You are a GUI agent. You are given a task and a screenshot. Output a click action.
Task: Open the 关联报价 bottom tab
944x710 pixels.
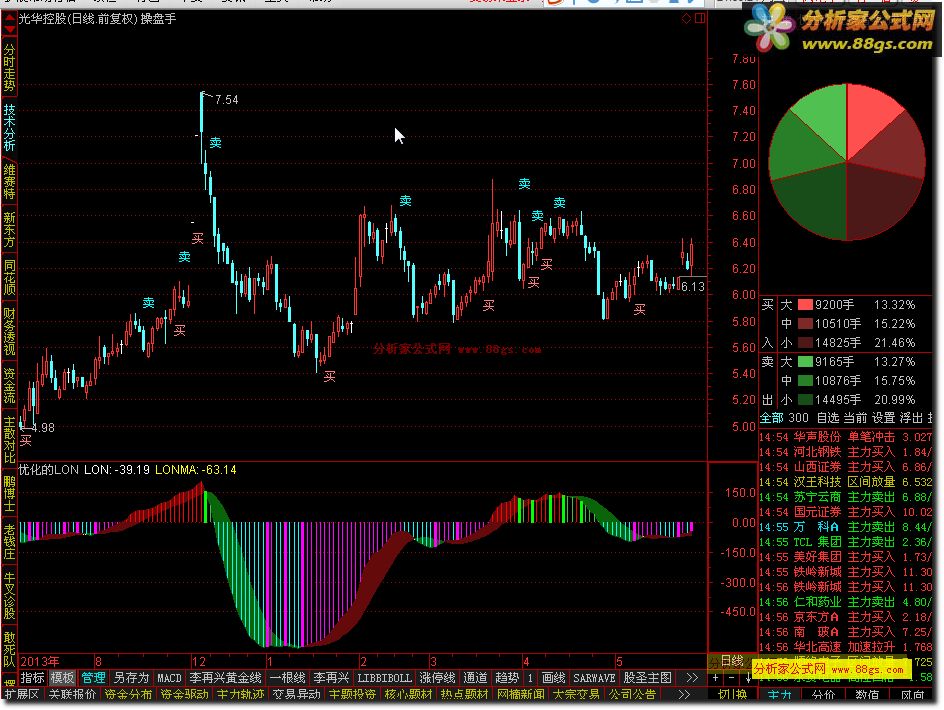pyautogui.click(x=72, y=694)
